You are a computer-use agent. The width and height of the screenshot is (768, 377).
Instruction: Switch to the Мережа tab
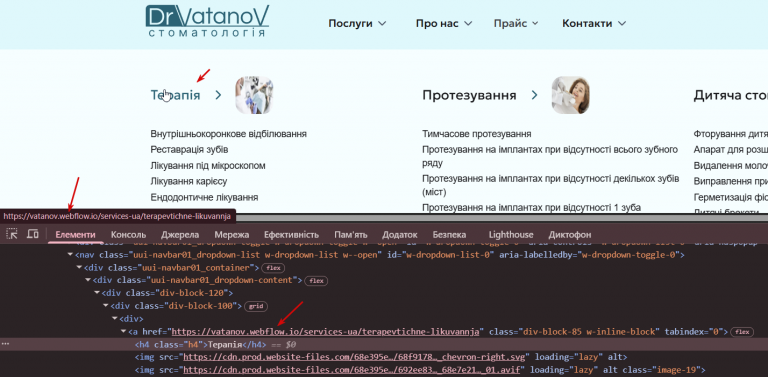tap(231, 235)
